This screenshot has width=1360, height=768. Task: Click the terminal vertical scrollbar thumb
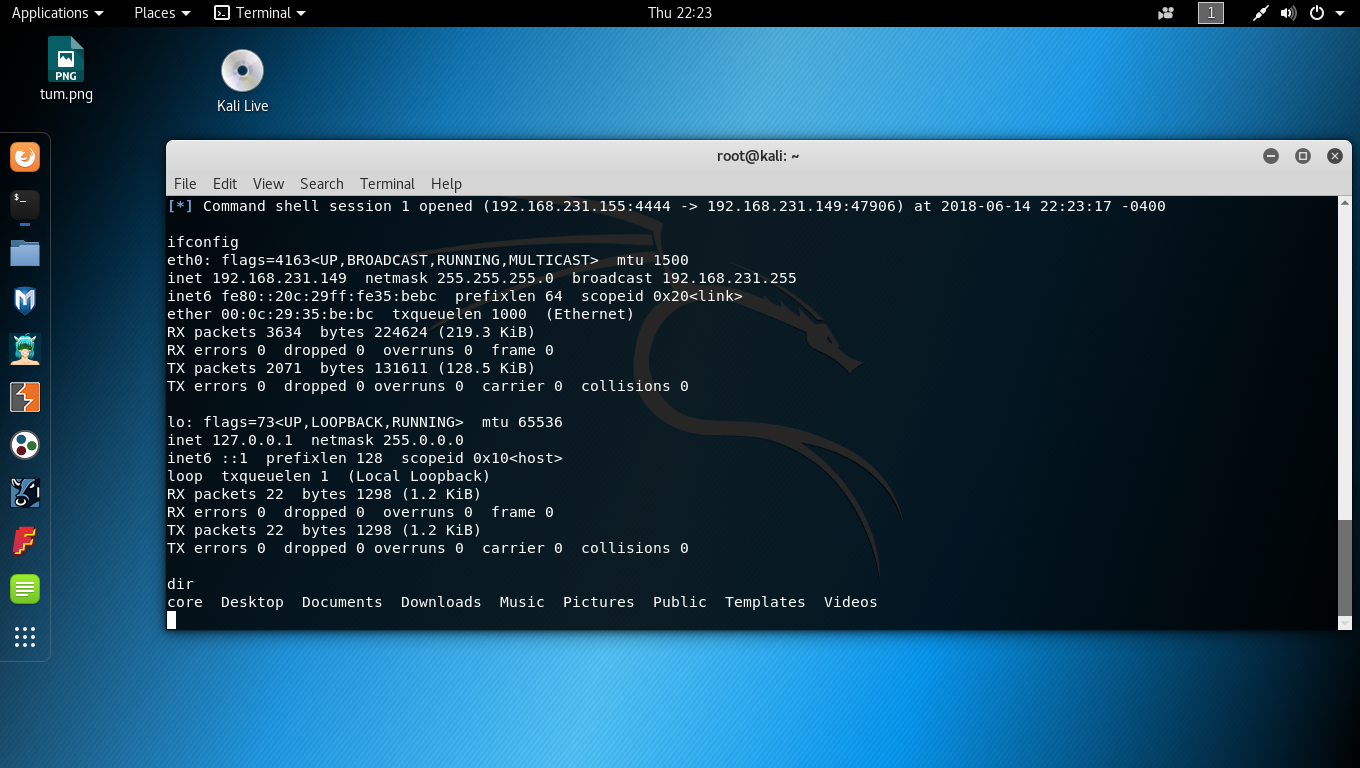(1344, 567)
